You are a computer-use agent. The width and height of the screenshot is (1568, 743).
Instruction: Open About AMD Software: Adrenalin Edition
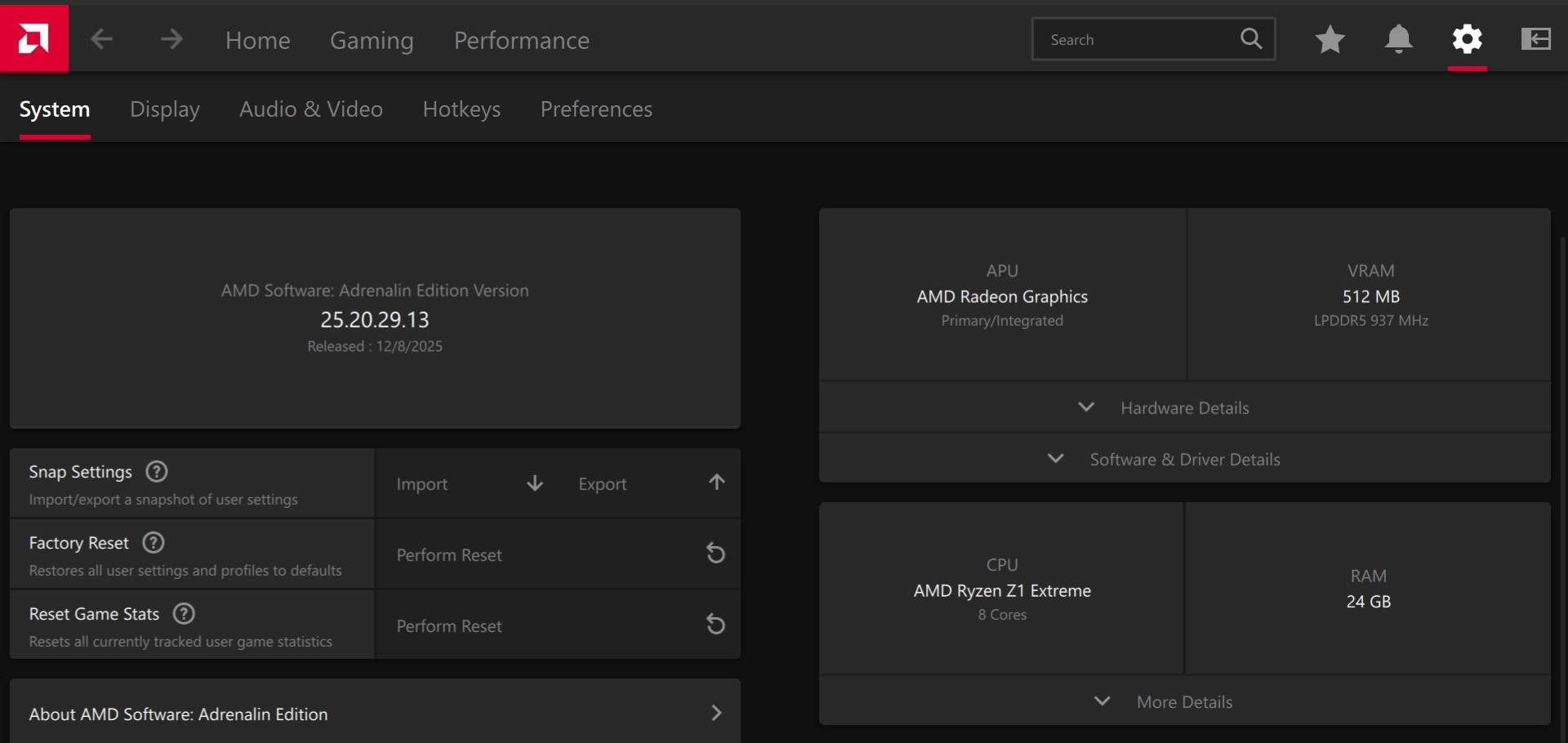pos(376,714)
